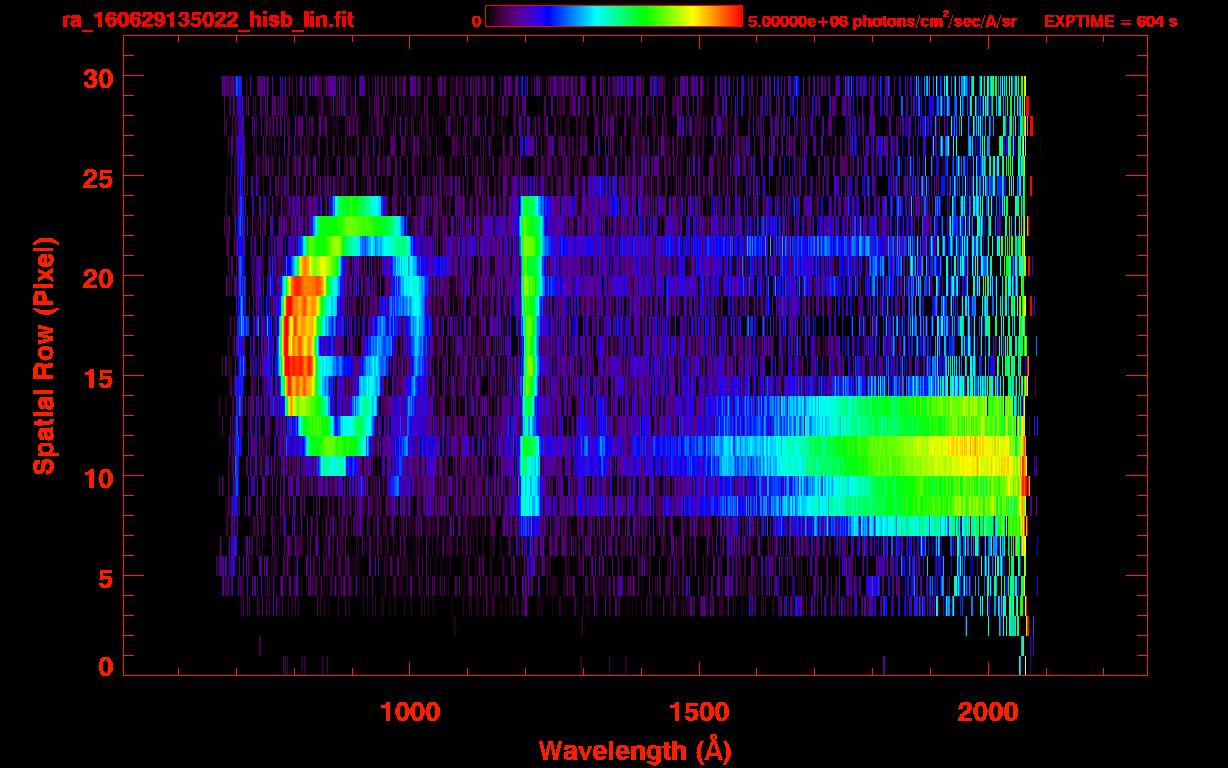
Task: Click the file name ra_160629135022_hisb_lin.fit title
Action: coord(207,20)
